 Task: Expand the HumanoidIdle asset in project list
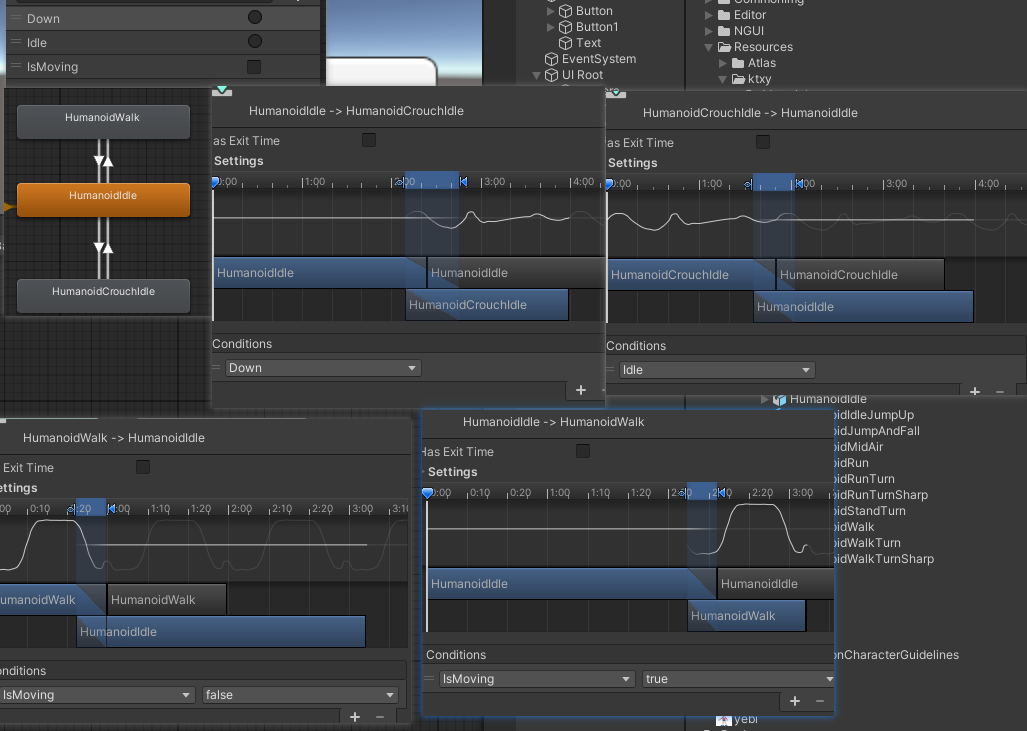[764, 399]
